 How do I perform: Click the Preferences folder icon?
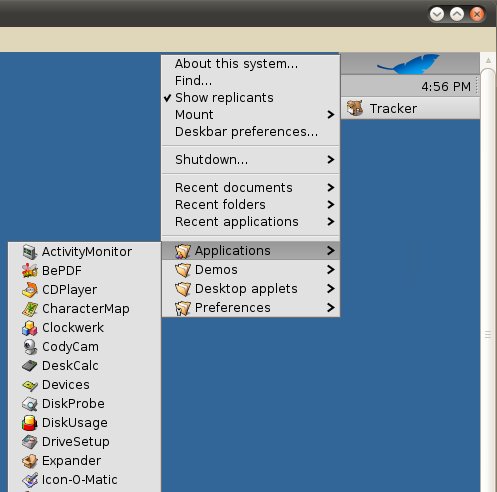click(x=183, y=308)
